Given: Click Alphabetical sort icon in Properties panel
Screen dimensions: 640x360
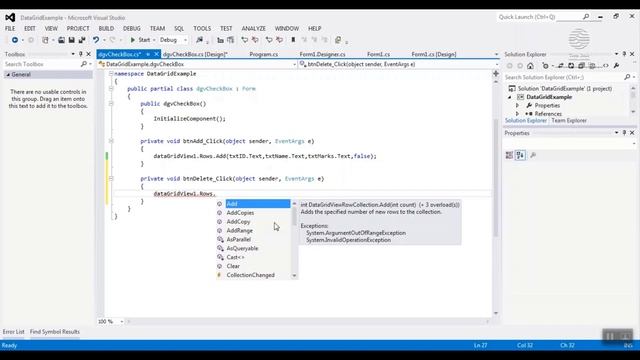Looking at the screenshot, I should 520,155.
